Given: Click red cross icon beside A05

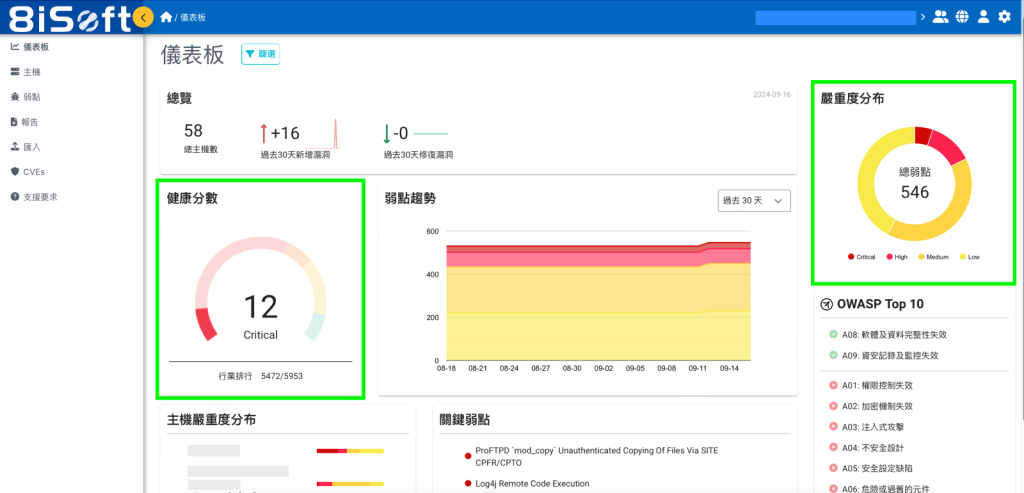Looking at the screenshot, I should 833,468.
